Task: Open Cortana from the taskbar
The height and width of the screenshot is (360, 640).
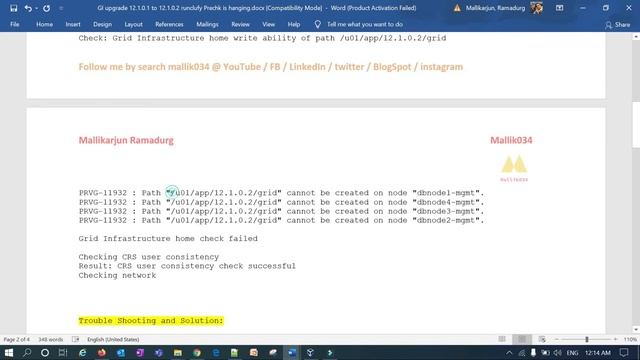Action: click(44, 352)
